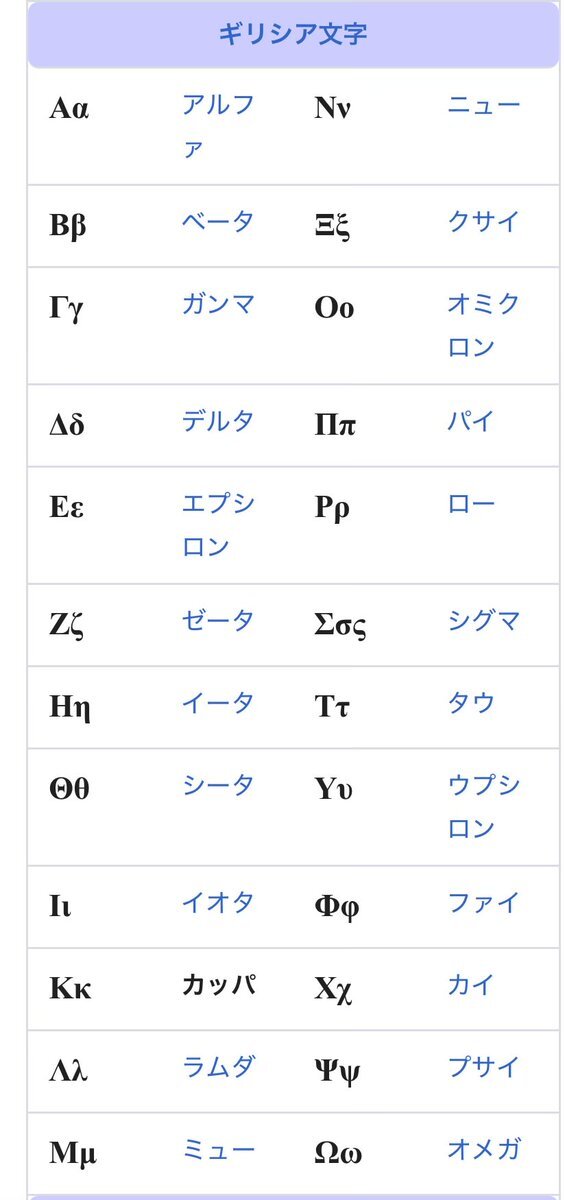Open the イオタ link
This screenshot has width=565, height=1200.
(x=218, y=903)
